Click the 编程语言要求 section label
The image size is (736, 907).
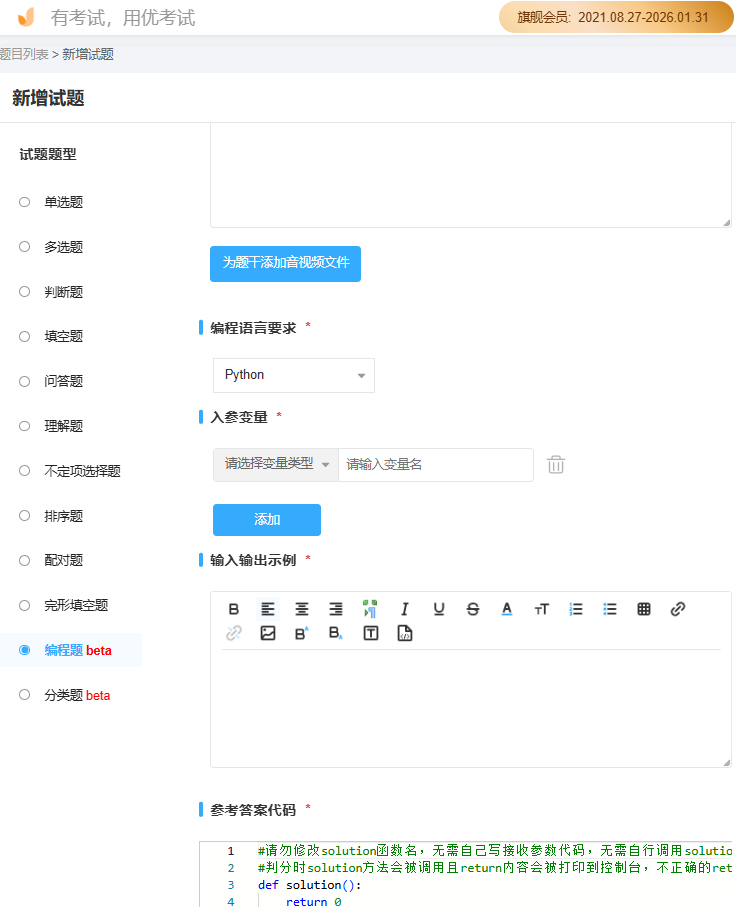pyautogui.click(x=253, y=328)
